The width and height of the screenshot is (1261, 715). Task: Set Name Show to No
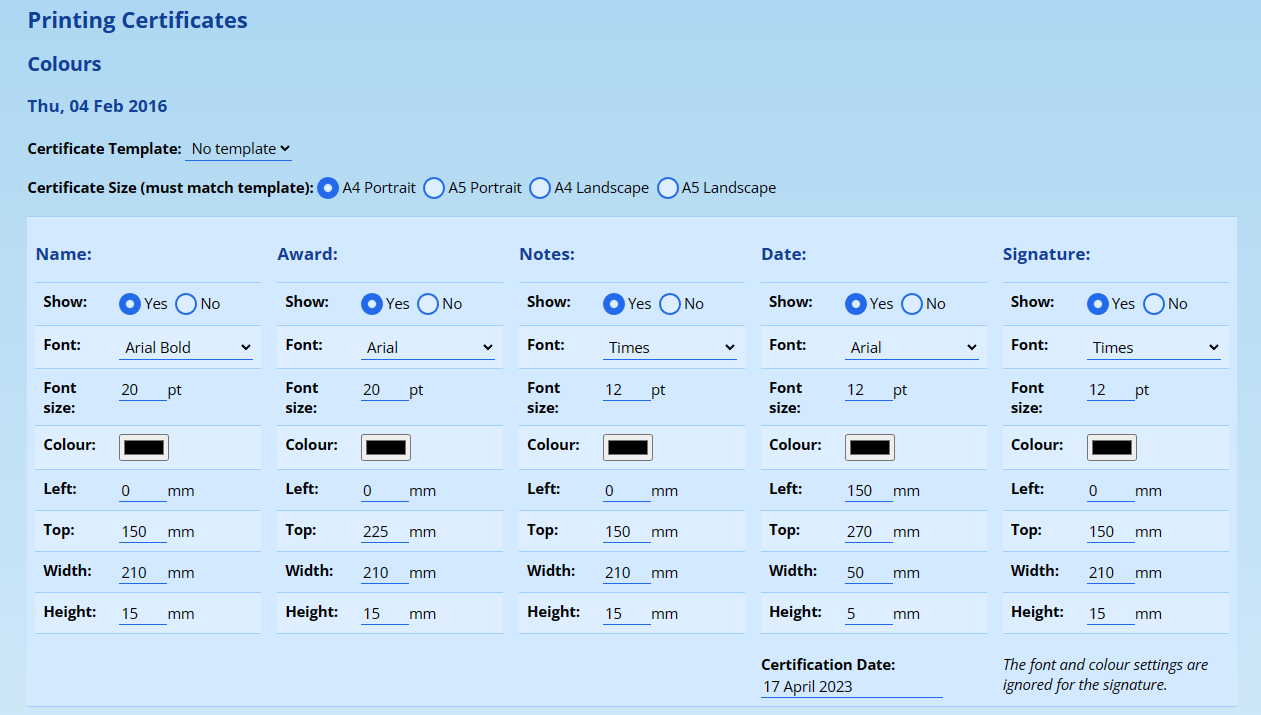click(186, 304)
